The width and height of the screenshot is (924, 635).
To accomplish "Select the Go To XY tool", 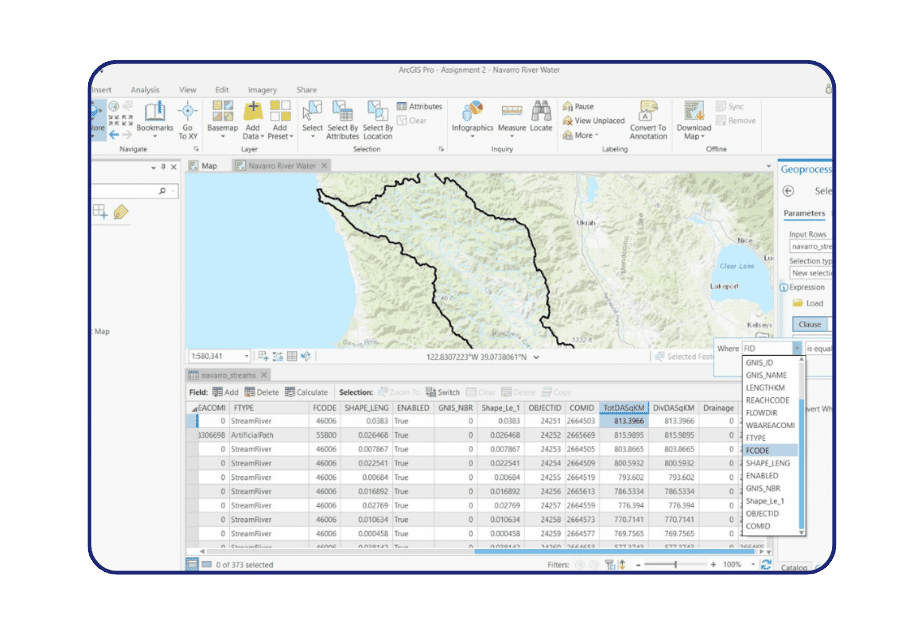I will pyautogui.click(x=189, y=120).
